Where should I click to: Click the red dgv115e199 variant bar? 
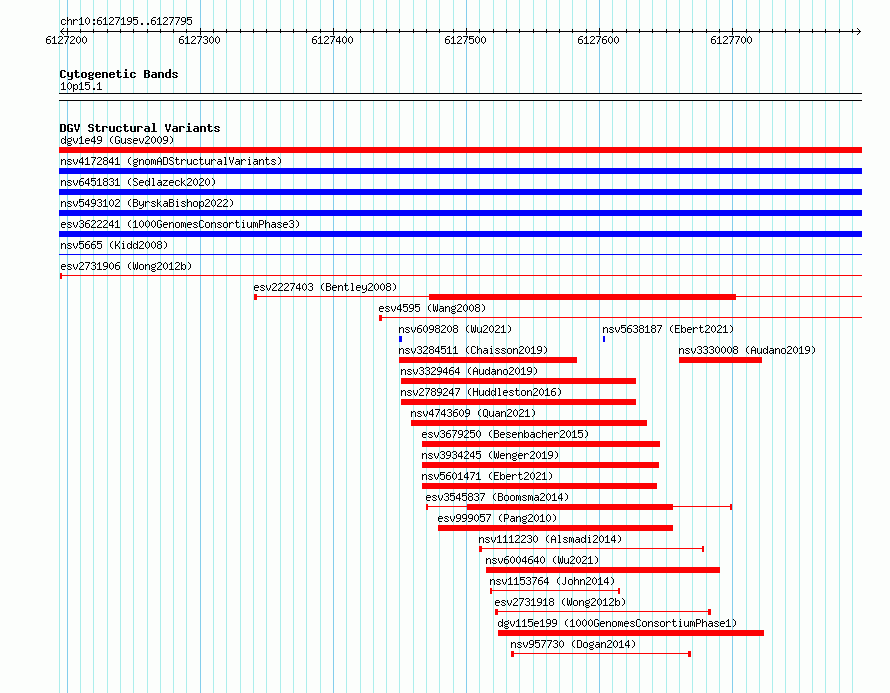tap(631, 633)
